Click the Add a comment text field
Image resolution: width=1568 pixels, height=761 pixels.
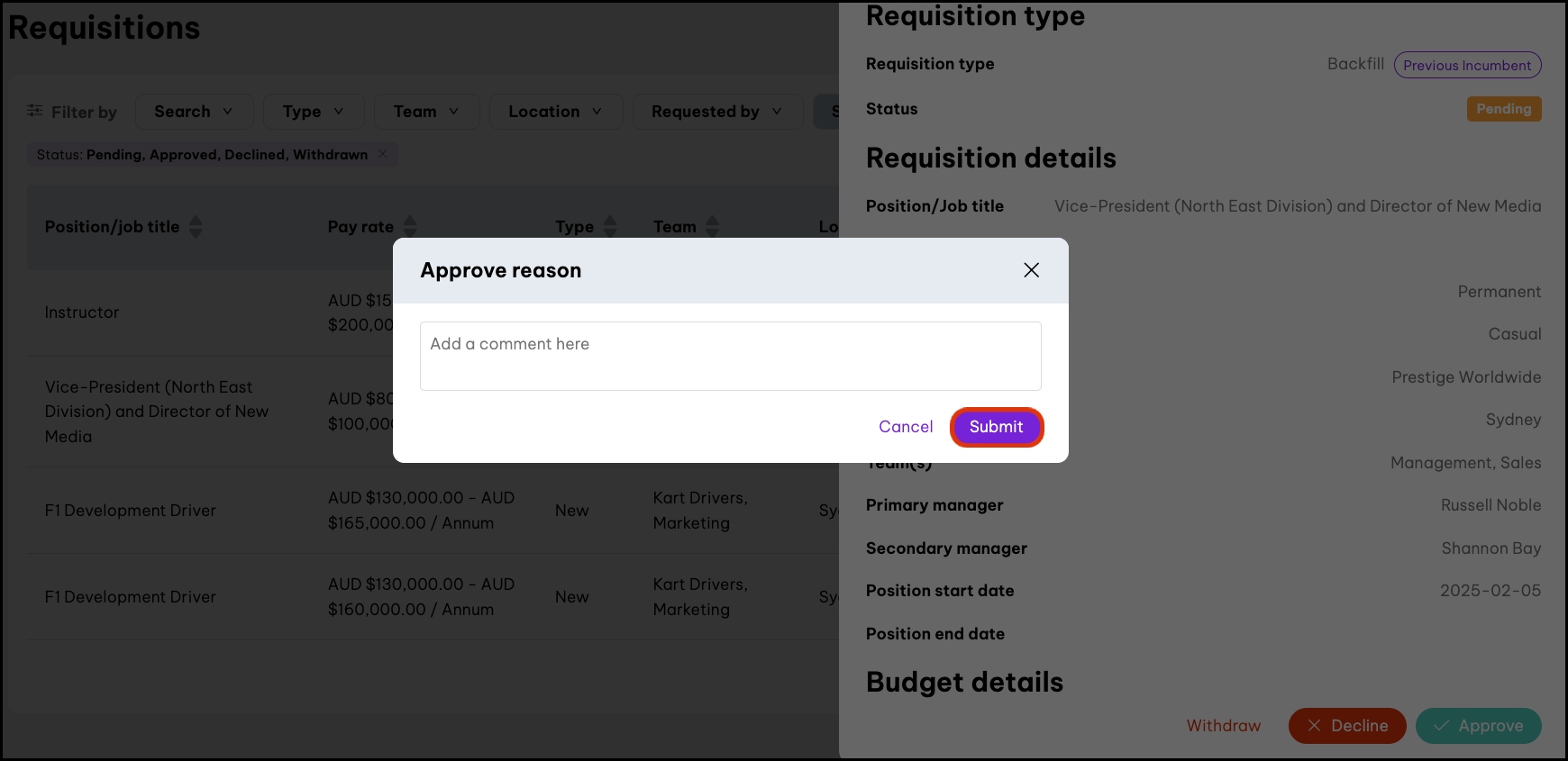coord(730,356)
